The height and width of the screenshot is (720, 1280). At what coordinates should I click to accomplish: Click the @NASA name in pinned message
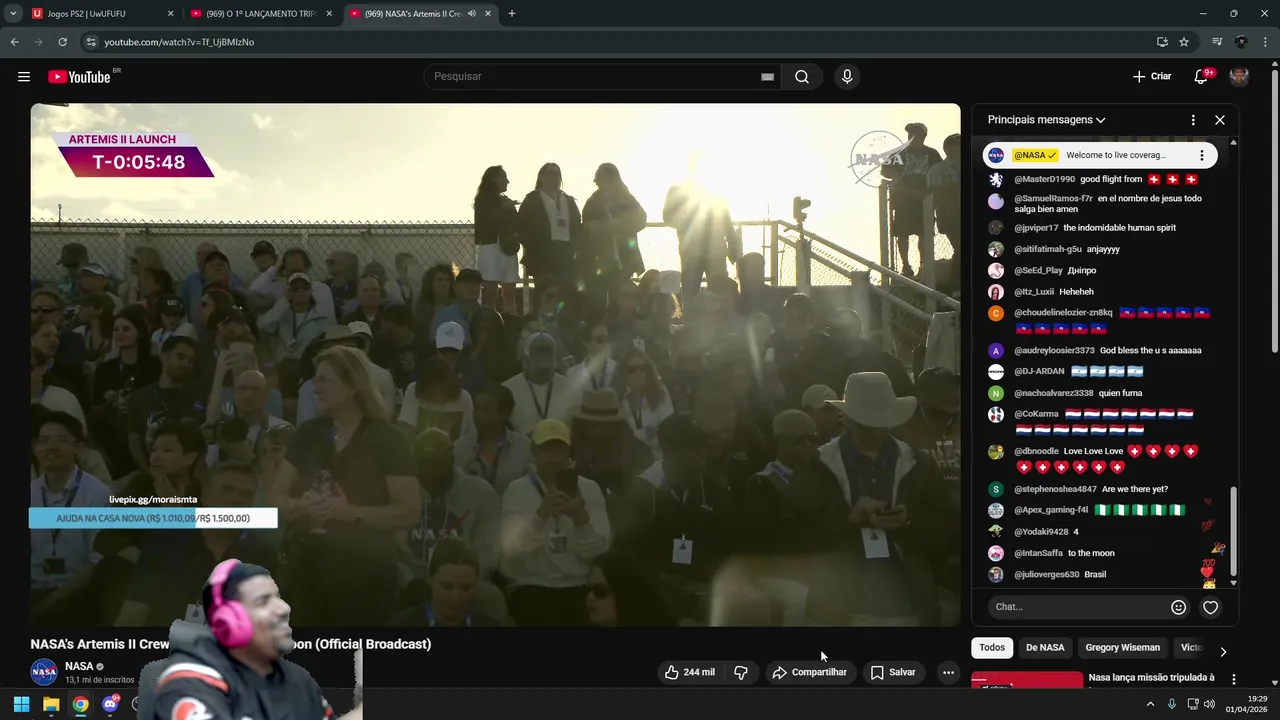1035,156
